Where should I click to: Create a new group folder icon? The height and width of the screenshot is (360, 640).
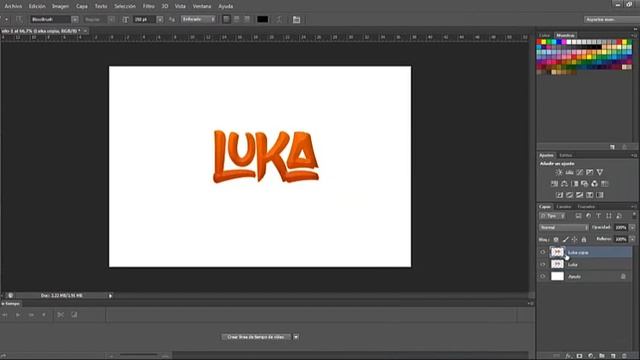click(602, 356)
